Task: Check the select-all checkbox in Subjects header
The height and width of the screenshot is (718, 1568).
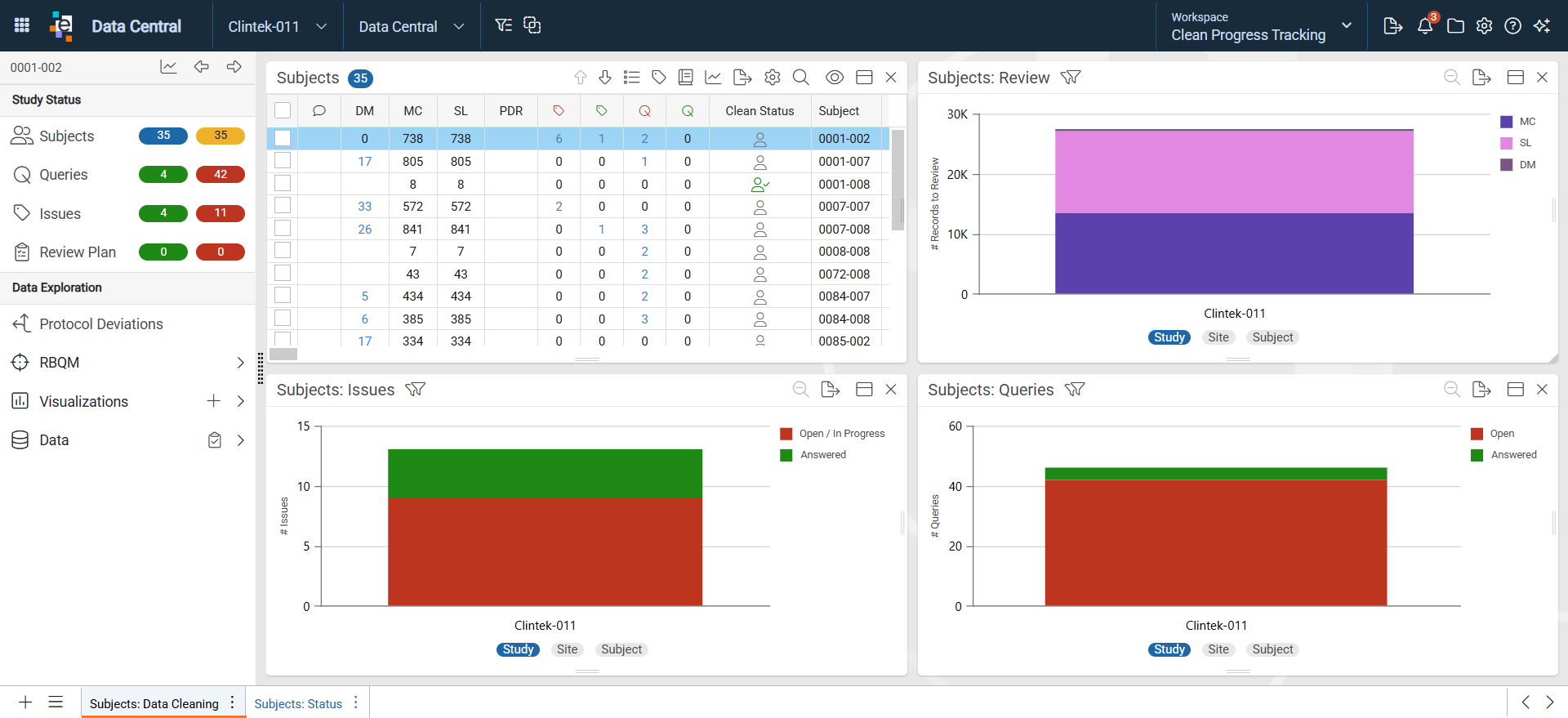Action: pos(283,110)
